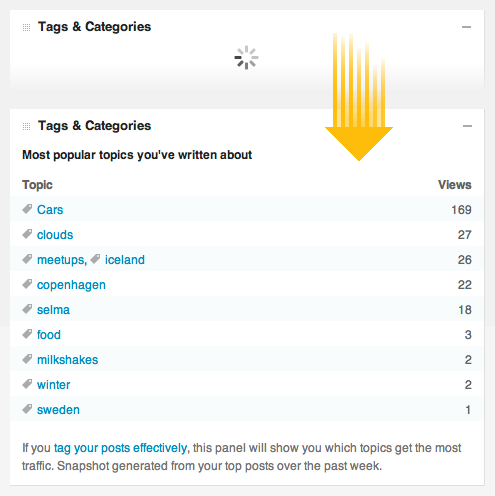
Task: Open the sweden tag link
Action: coord(58,410)
